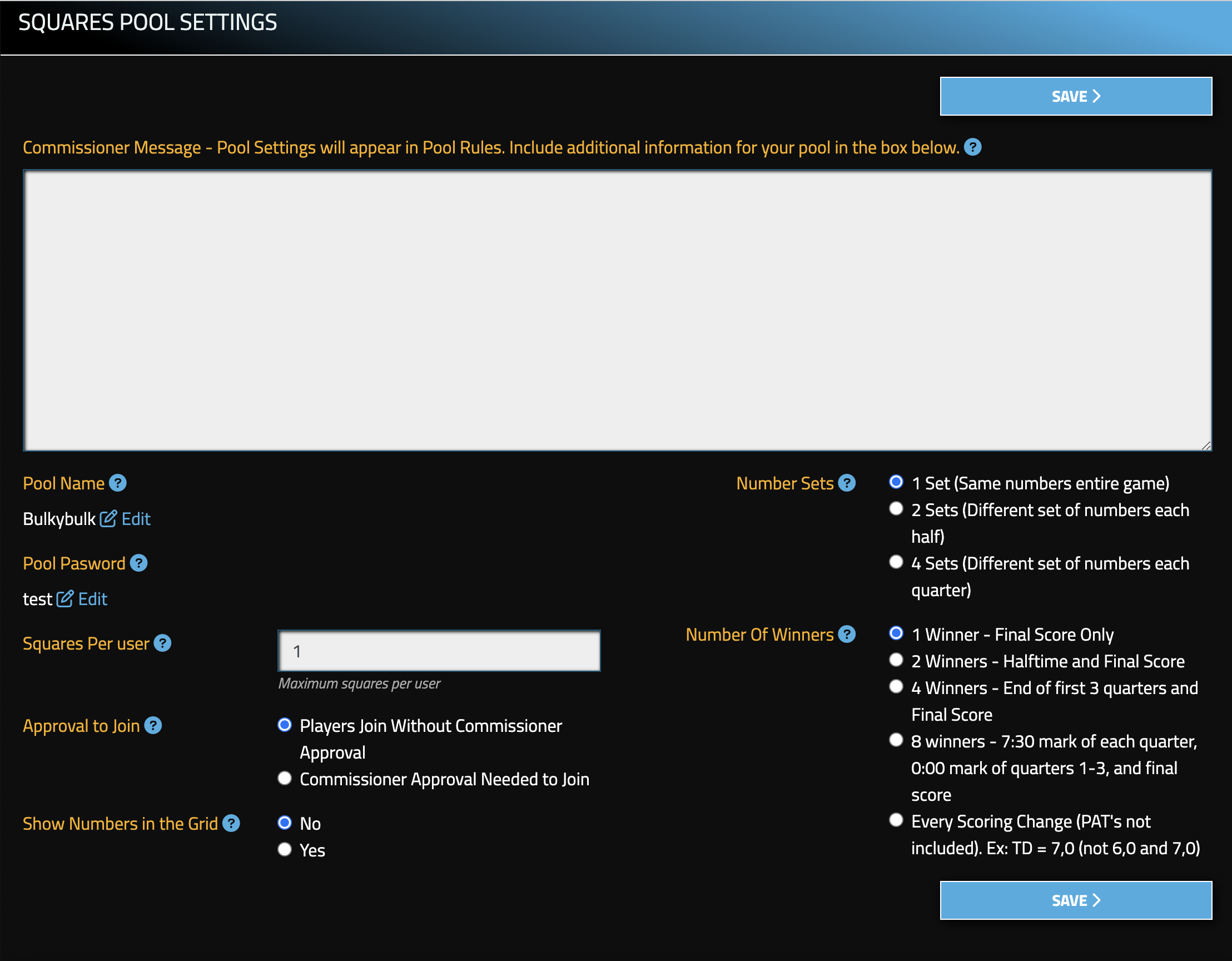The width and height of the screenshot is (1232, 961).
Task: Click the Show Numbers in the Grid help icon
Action: [x=231, y=824]
